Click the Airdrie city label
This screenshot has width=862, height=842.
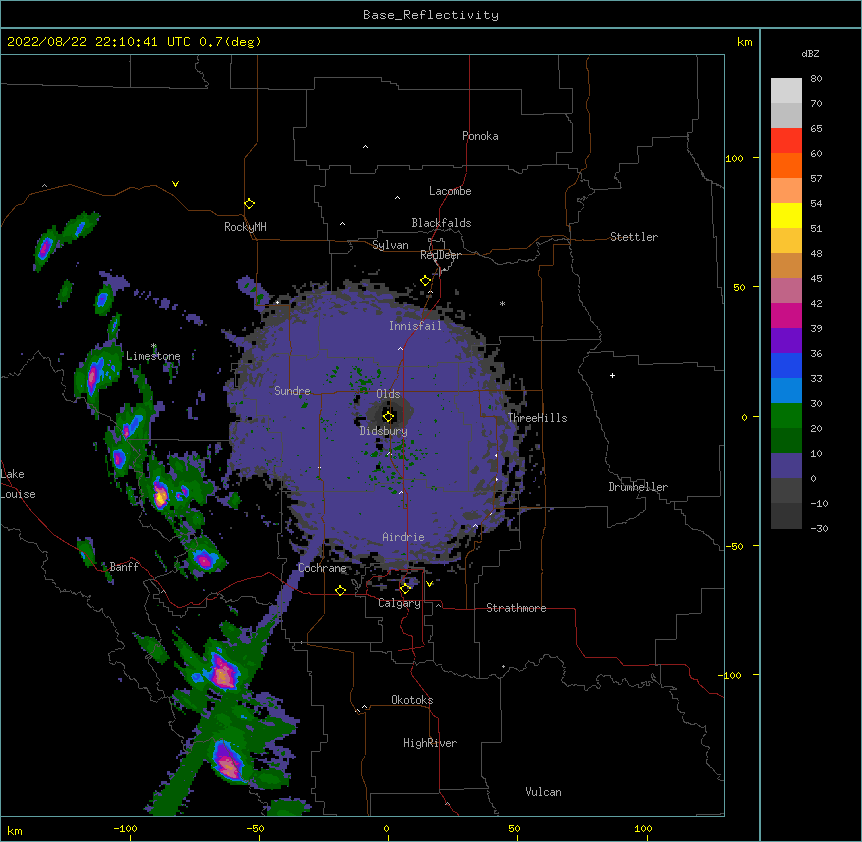[404, 537]
